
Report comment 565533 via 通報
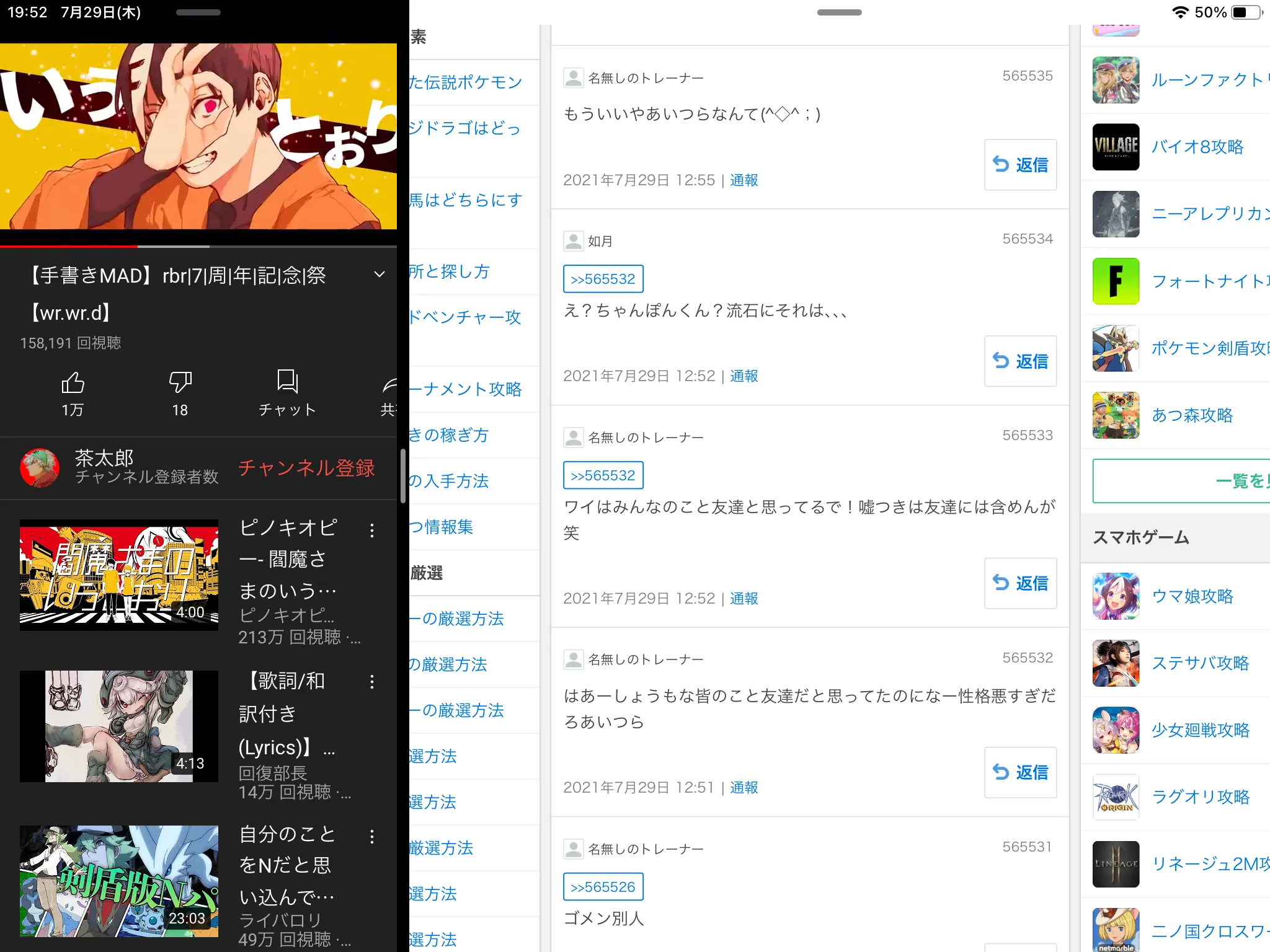744,599
